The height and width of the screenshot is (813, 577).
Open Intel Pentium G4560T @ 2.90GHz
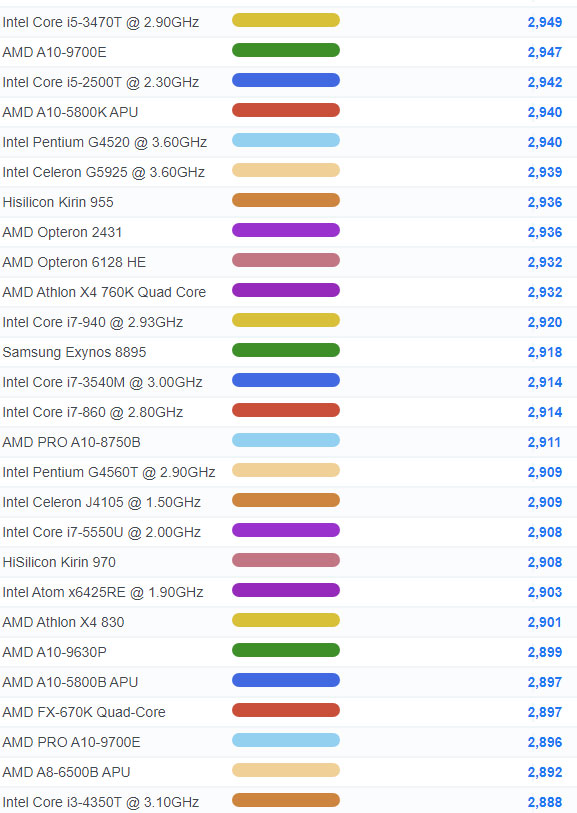pos(109,472)
